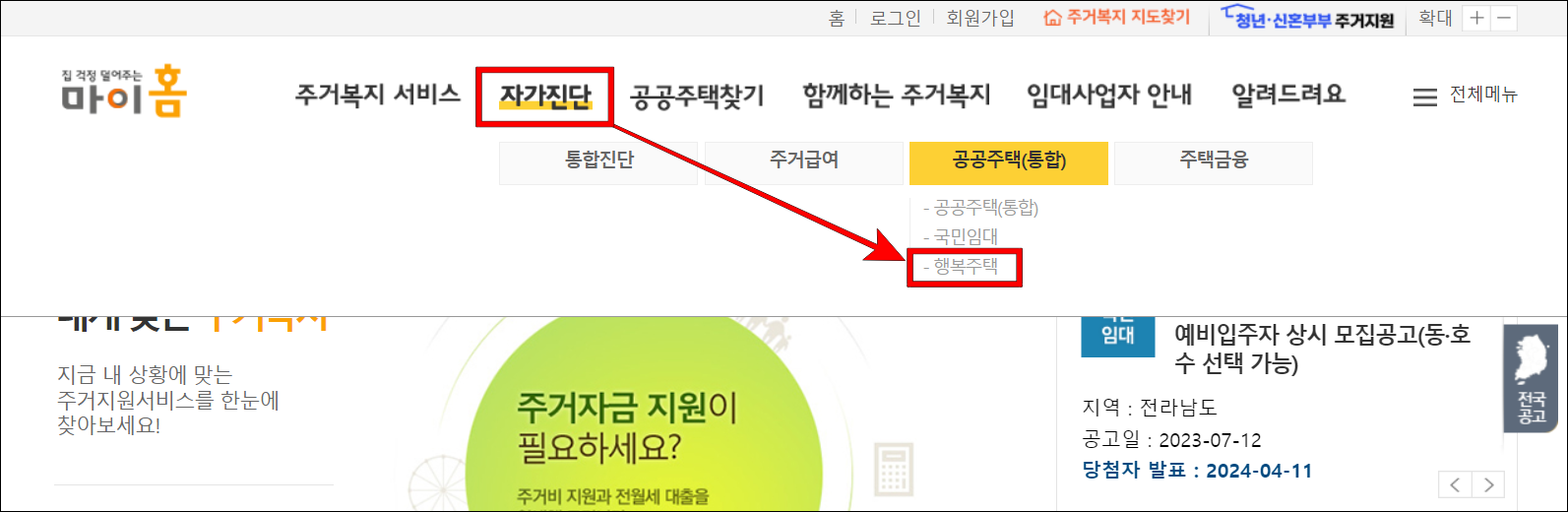Screen dimensions: 1568x512
Task: Open the 알려드려요 menu
Action: pyautogui.click(x=1288, y=96)
